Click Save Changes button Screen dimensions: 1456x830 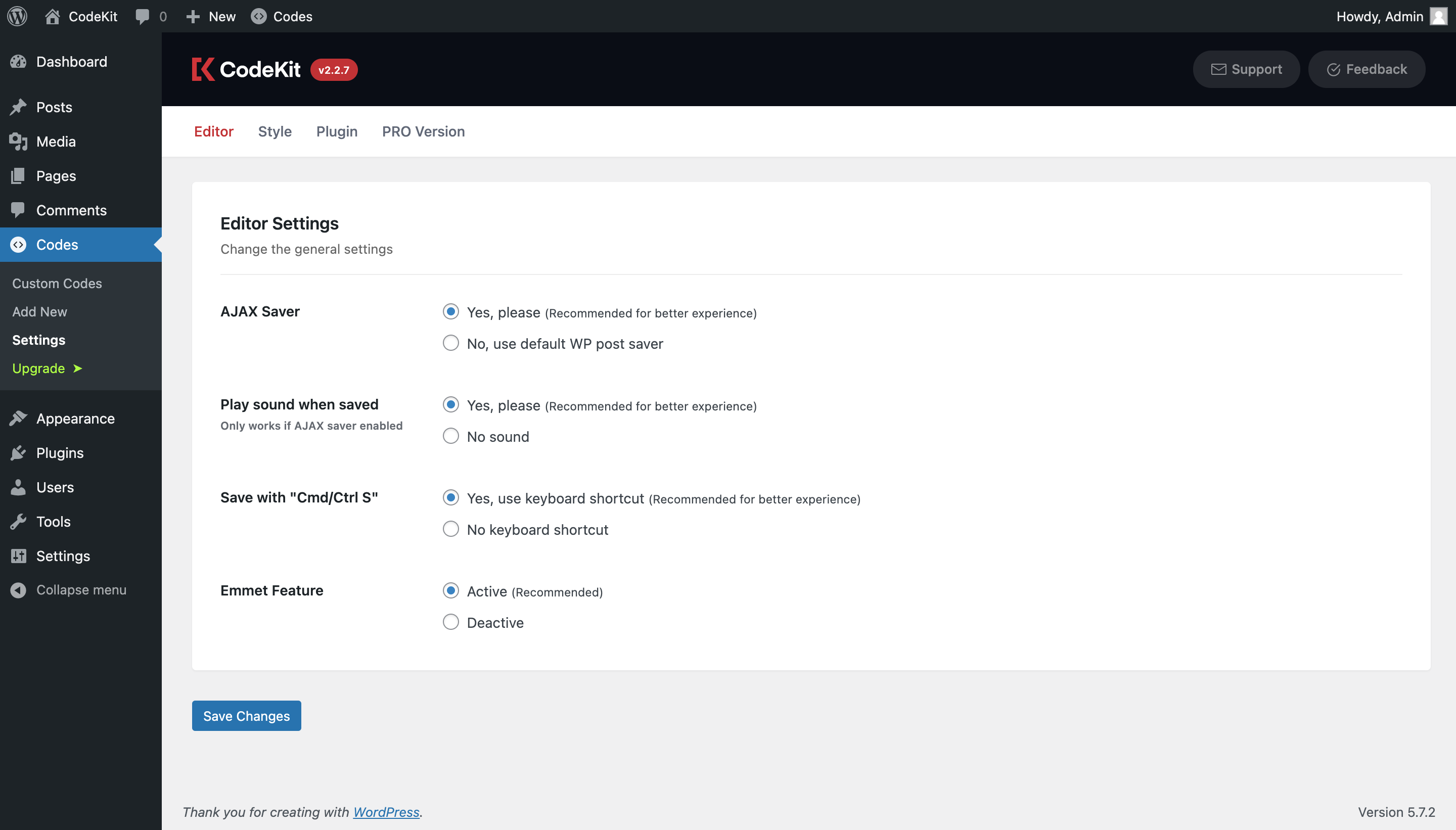pyautogui.click(x=247, y=715)
